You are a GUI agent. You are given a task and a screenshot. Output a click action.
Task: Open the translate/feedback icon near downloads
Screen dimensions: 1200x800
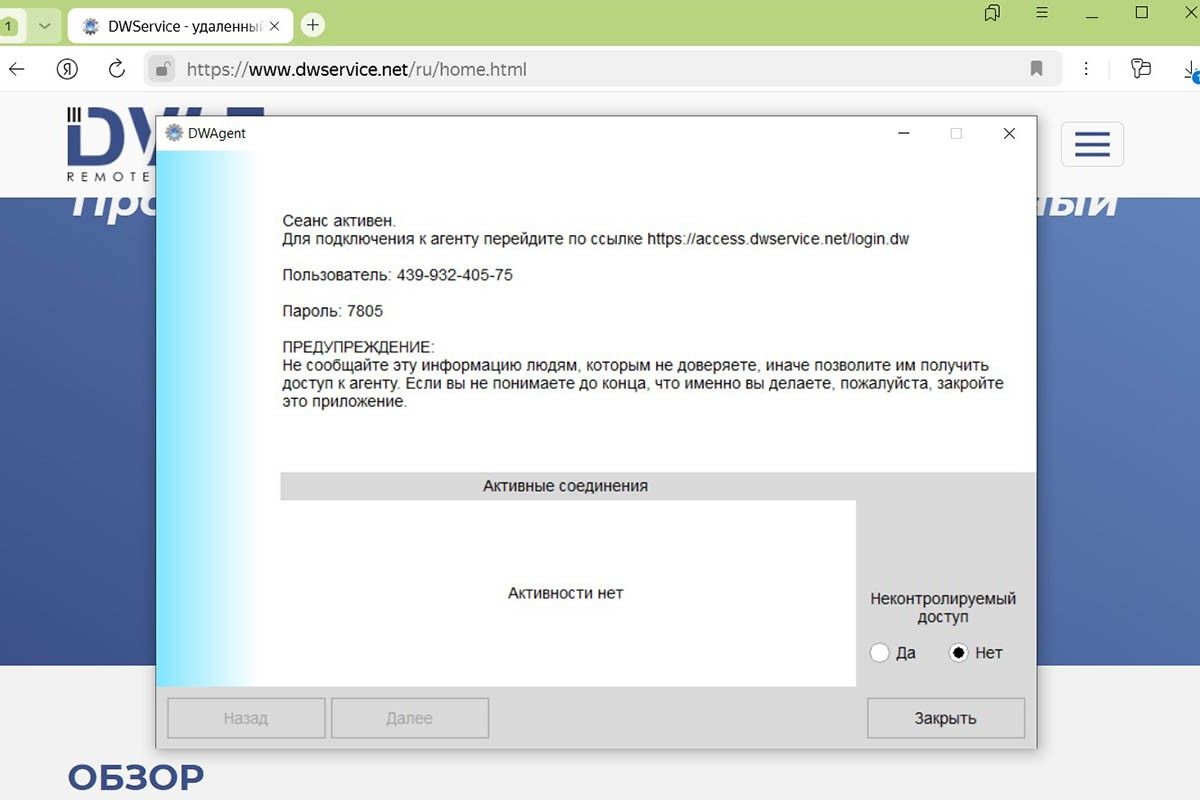pyautogui.click(x=1140, y=69)
